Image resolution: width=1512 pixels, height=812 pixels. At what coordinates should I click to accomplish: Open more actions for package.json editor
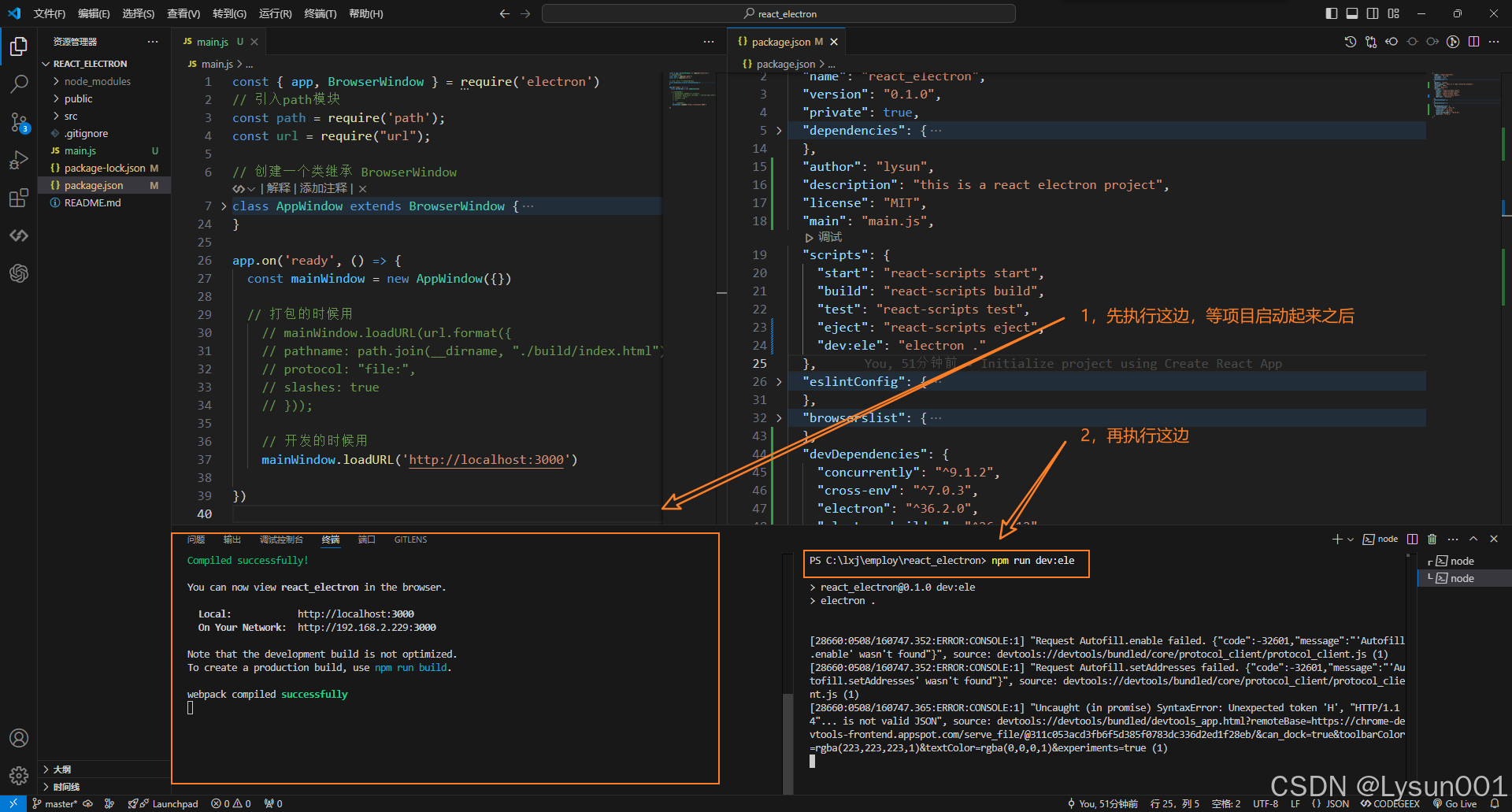click(x=1494, y=42)
